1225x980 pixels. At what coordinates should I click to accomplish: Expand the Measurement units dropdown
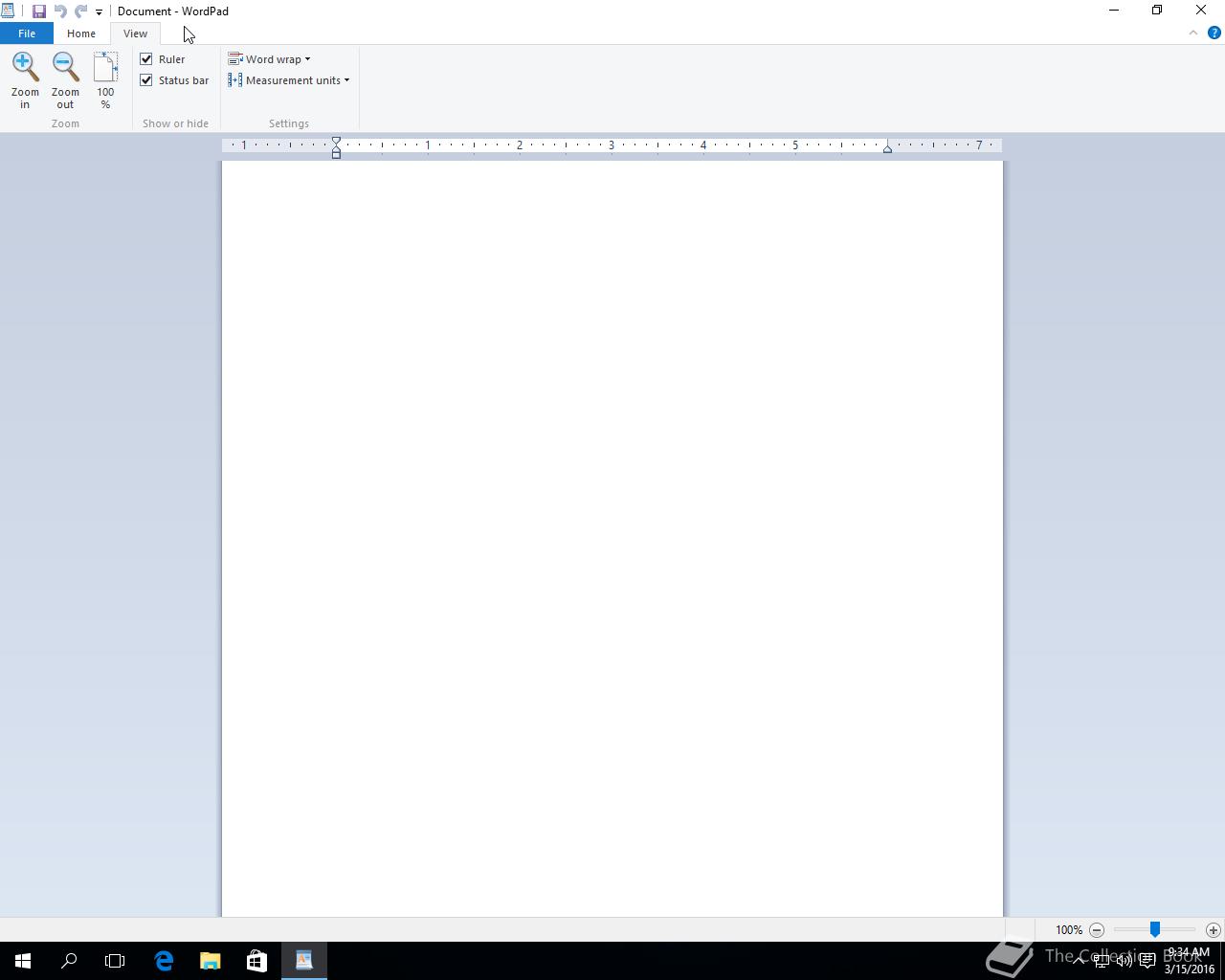(x=289, y=80)
